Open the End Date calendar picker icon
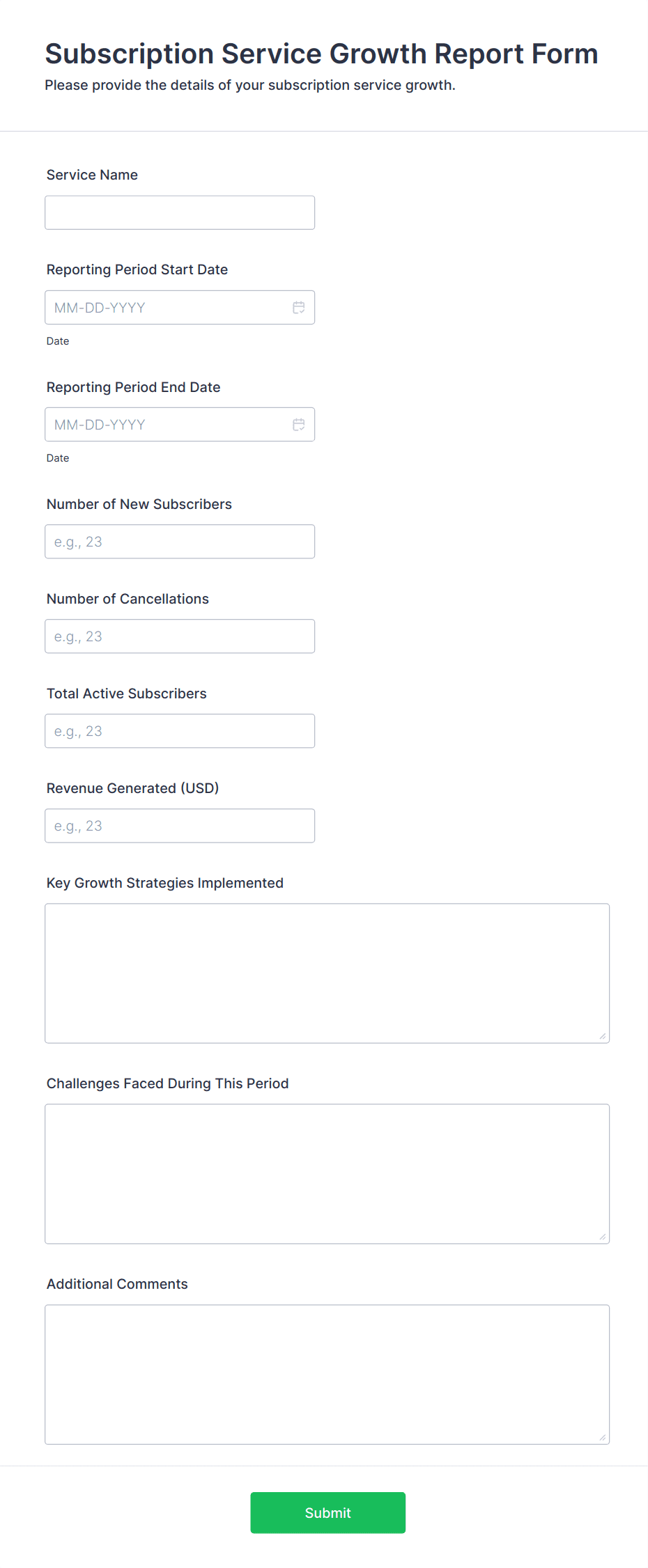 (x=298, y=425)
